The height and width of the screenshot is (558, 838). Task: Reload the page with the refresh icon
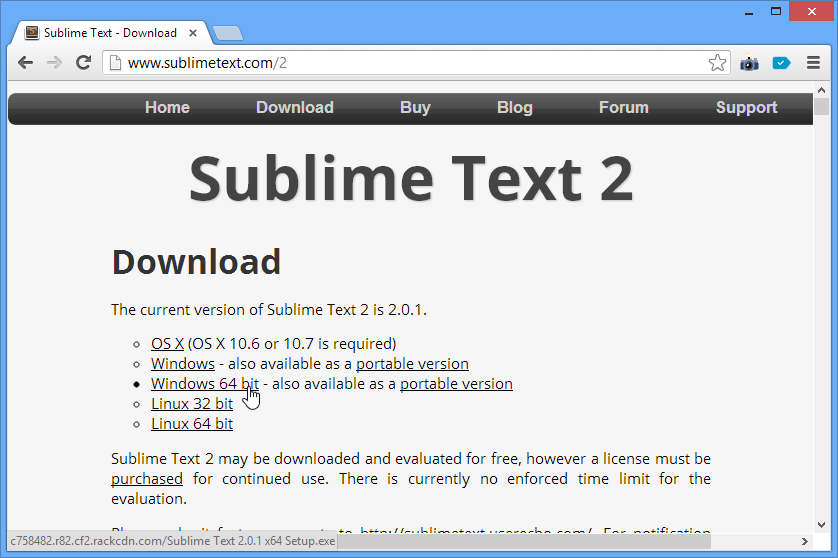click(83, 63)
